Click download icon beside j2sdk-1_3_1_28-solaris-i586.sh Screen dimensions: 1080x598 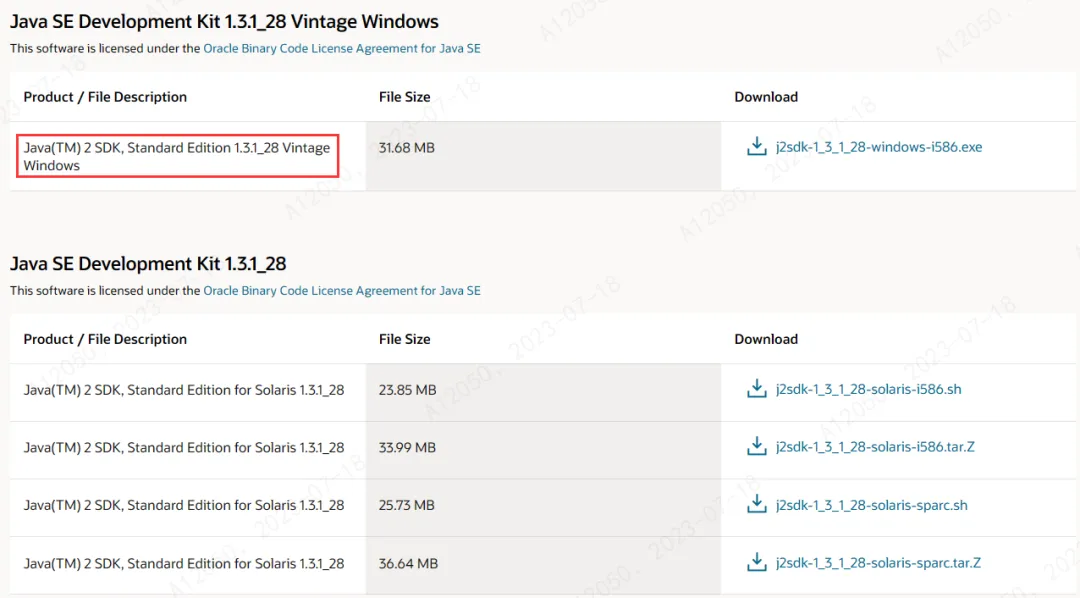[756, 389]
